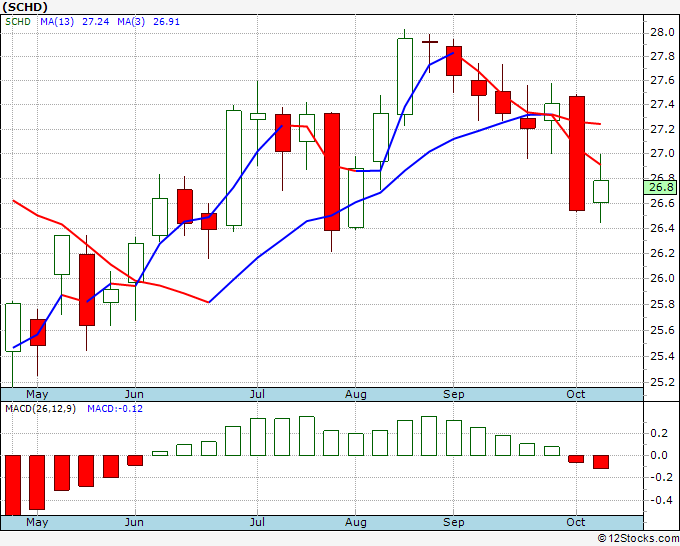The image size is (680, 546).
Task: Click Jun on the MACD panel time axis
Action: click(134, 522)
